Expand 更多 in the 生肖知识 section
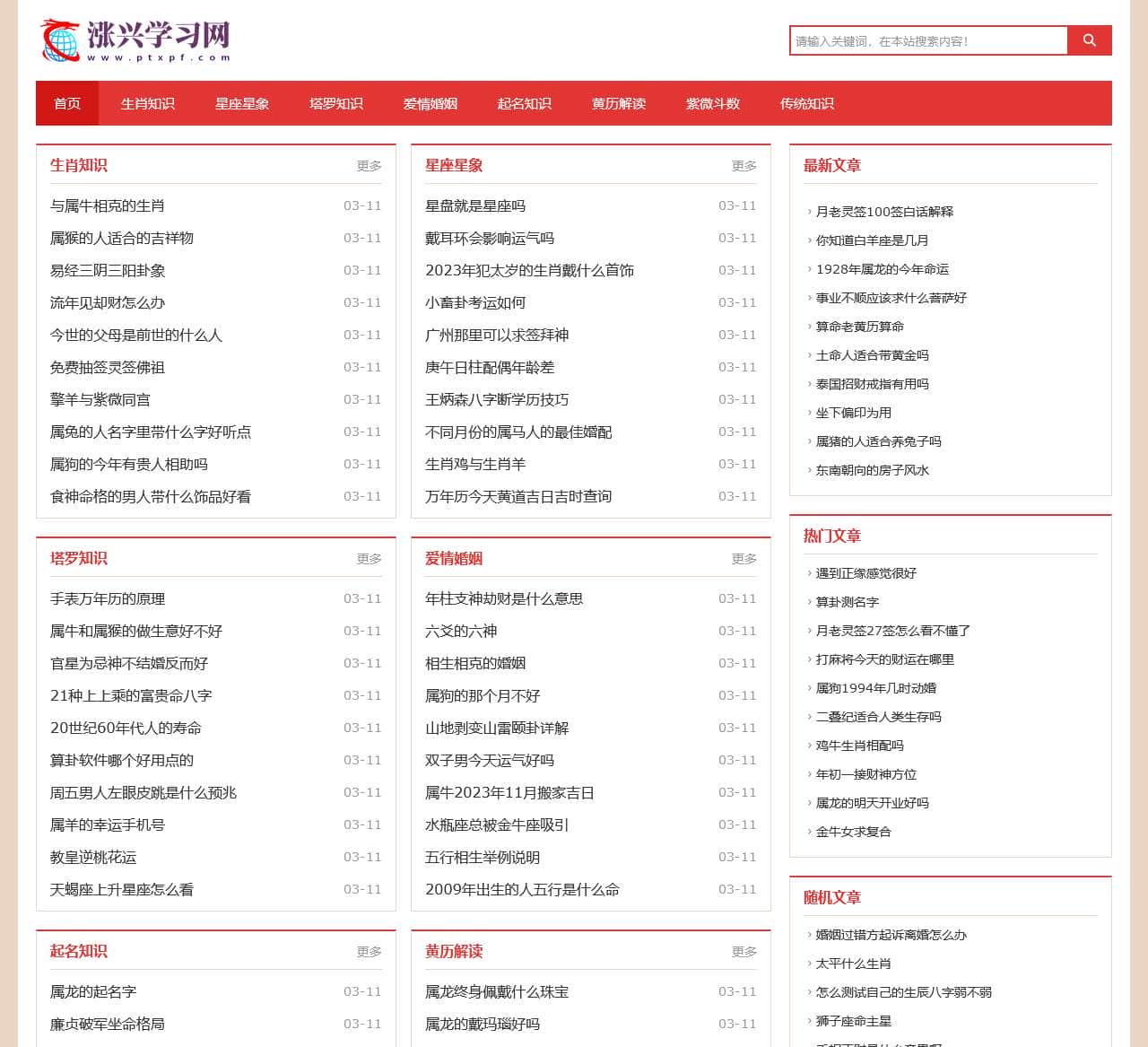Screen dimensions: 1148x1047 [x=369, y=166]
